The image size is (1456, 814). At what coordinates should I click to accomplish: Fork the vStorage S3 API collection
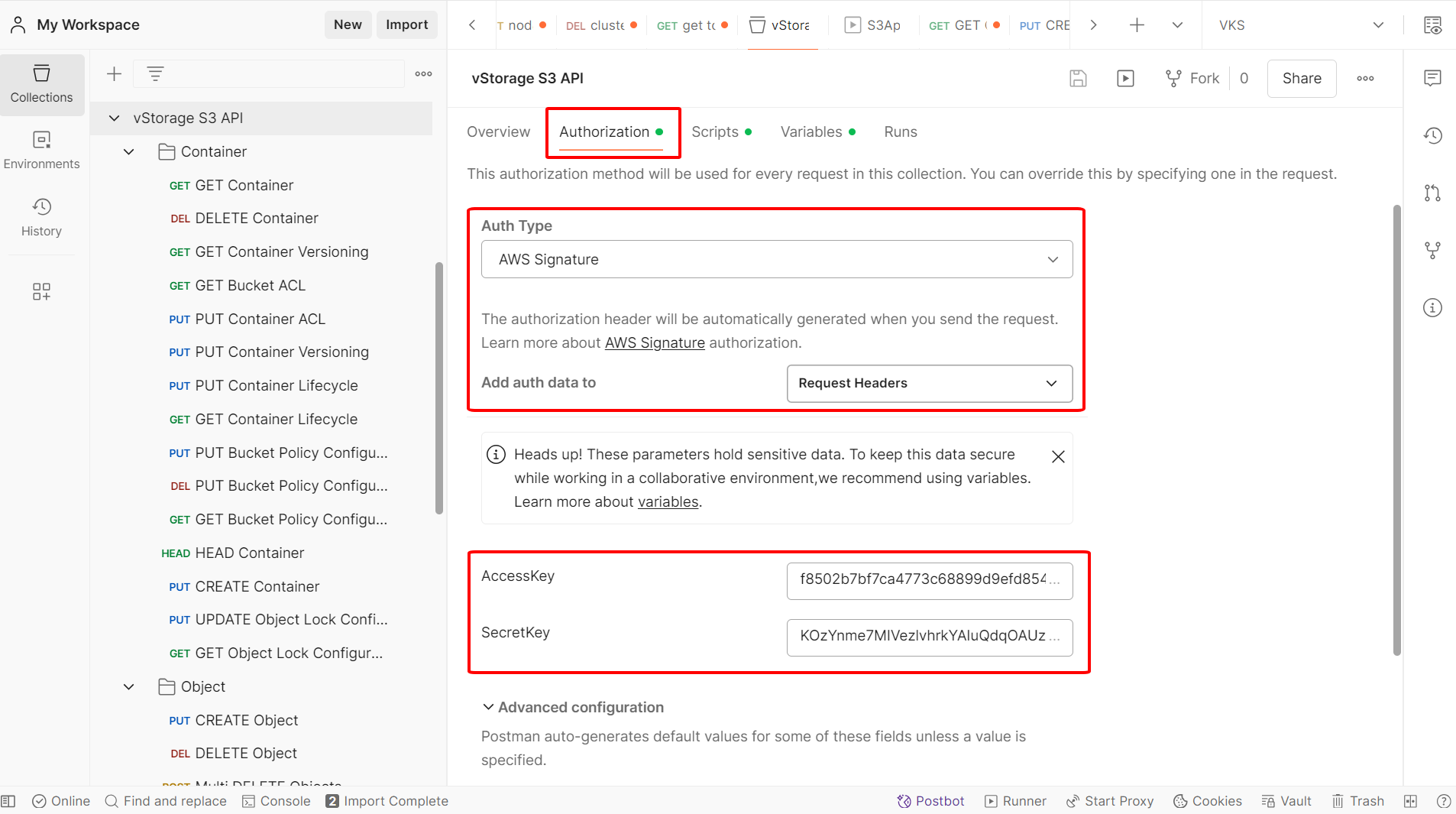tap(1192, 78)
